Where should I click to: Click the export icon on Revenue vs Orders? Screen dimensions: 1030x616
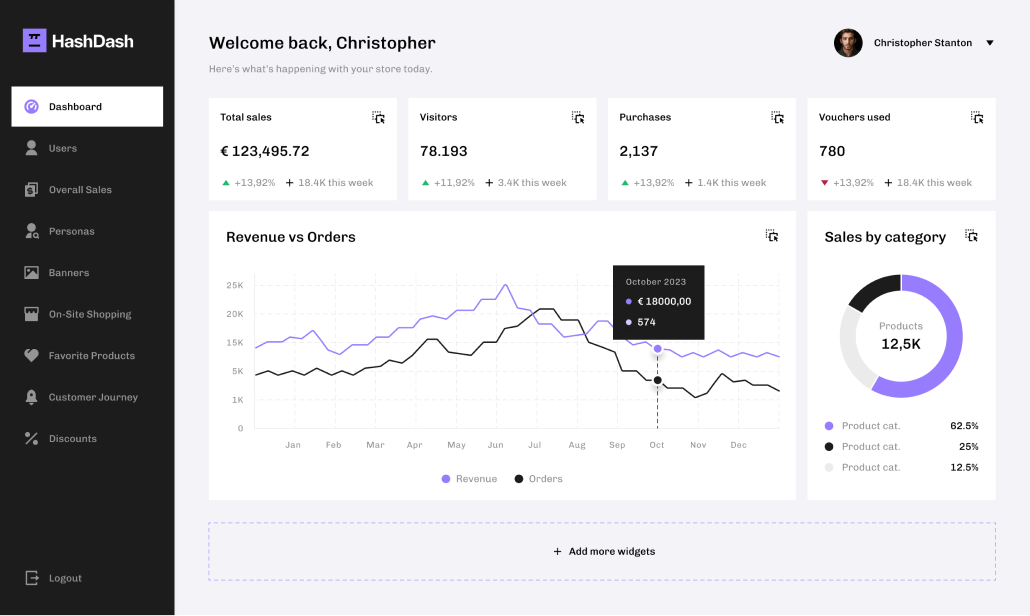point(771,235)
